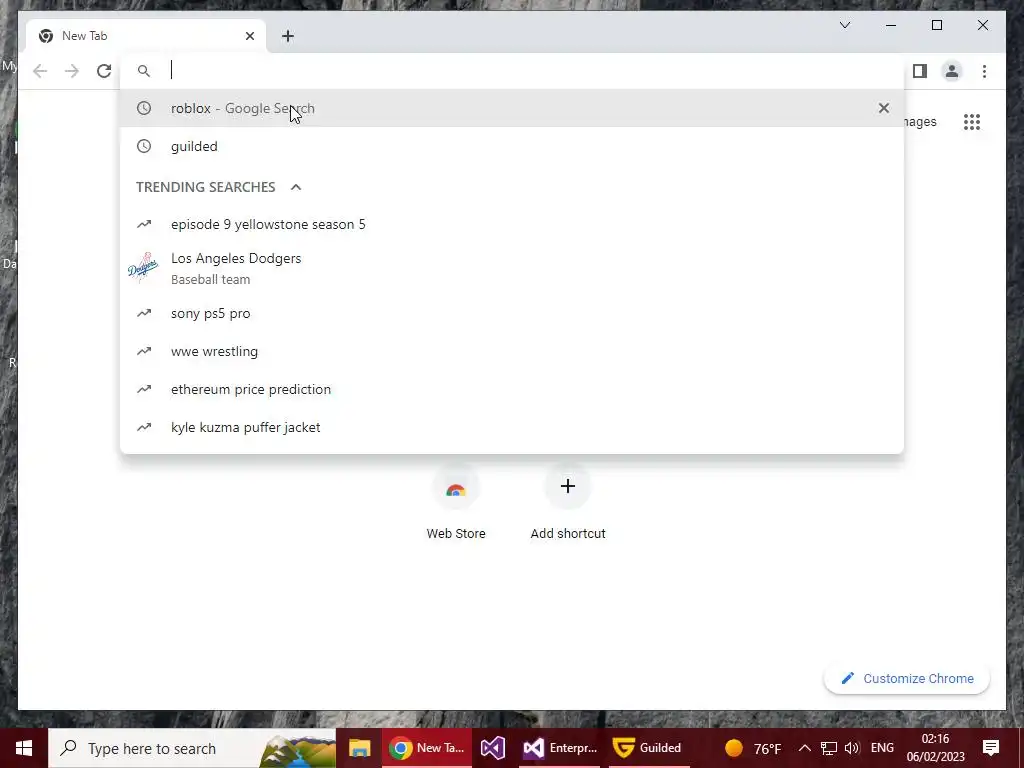Open the Web Store shortcut
1024x768 pixels.
pyautogui.click(x=456, y=503)
